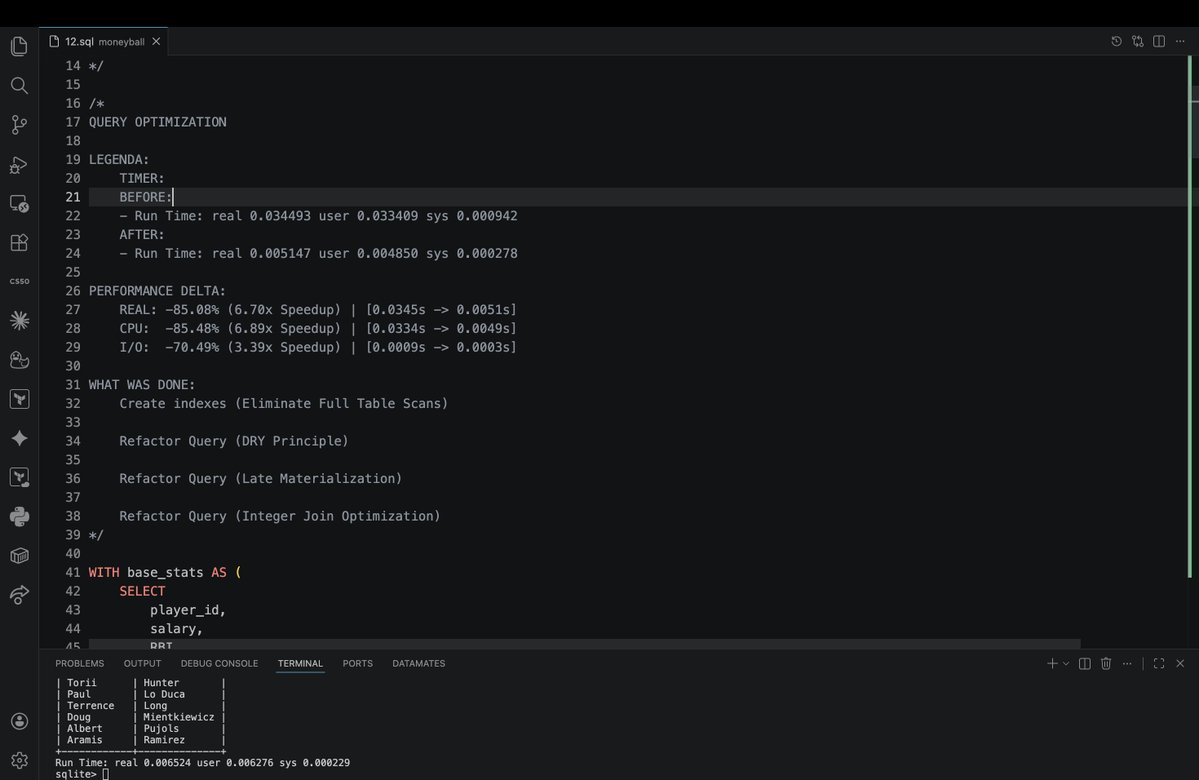Open the Manage gear icon
The image size is (1199, 780).
coord(19,760)
